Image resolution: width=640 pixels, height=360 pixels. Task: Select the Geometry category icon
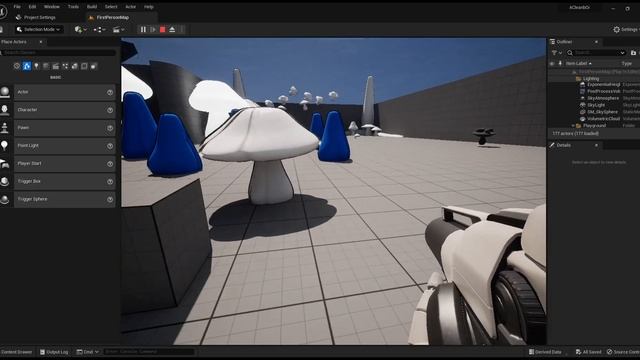pyautogui.click(x=75, y=66)
